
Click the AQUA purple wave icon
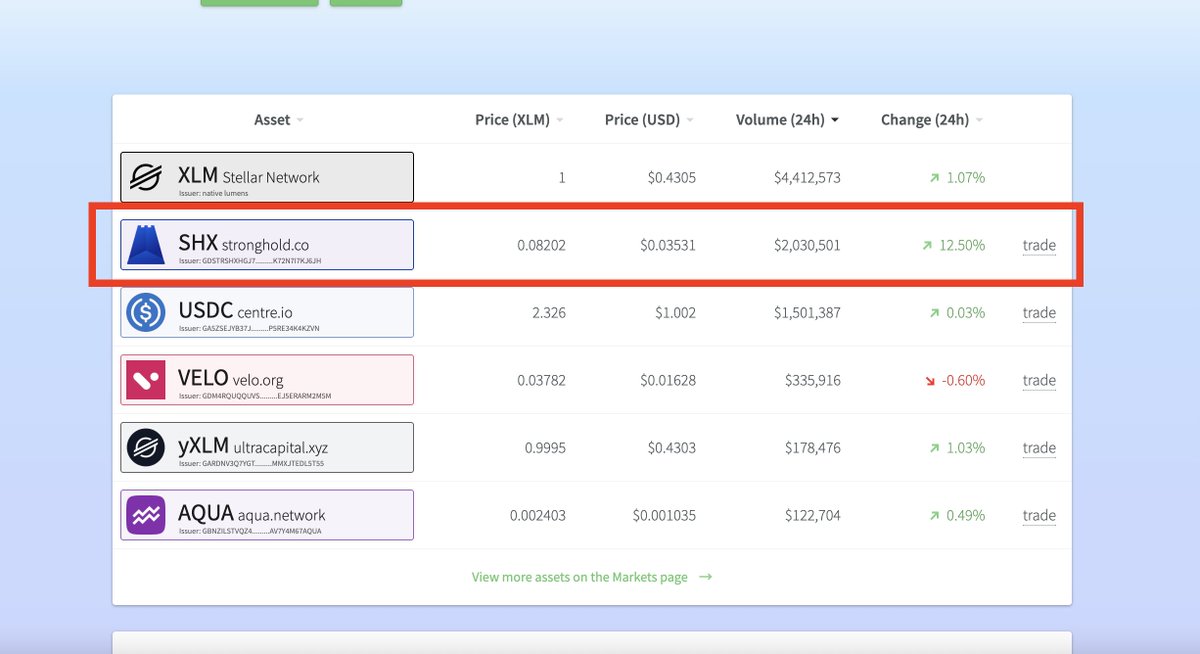tap(146, 515)
